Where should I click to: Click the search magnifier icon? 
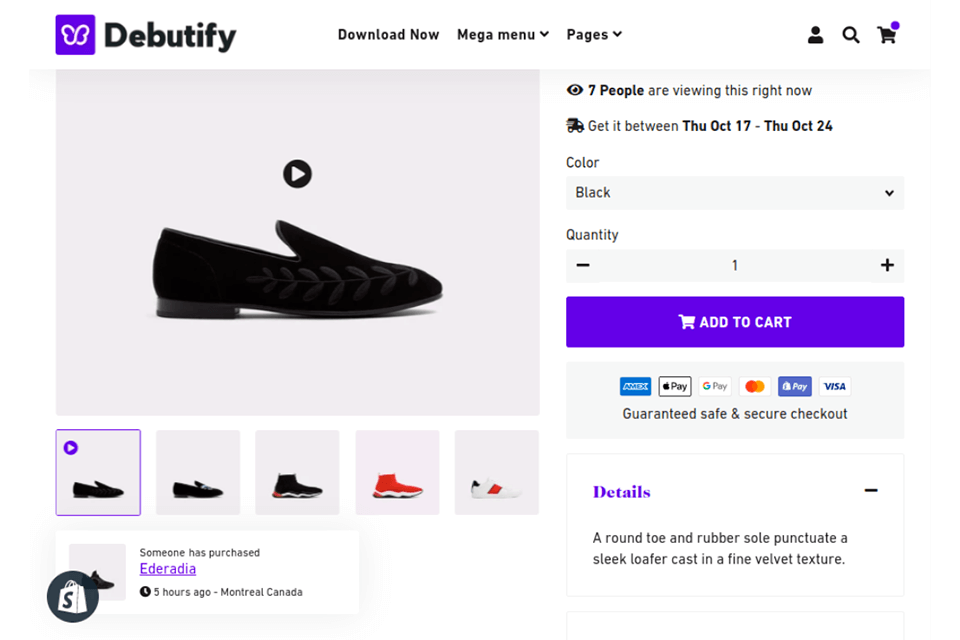coord(851,34)
